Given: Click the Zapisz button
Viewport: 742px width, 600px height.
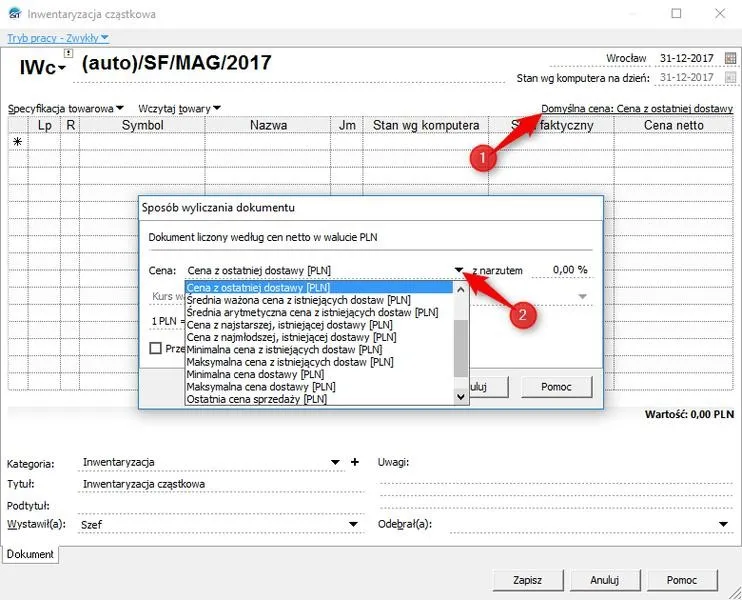Looking at the screenshot, I should coord(528,580).
